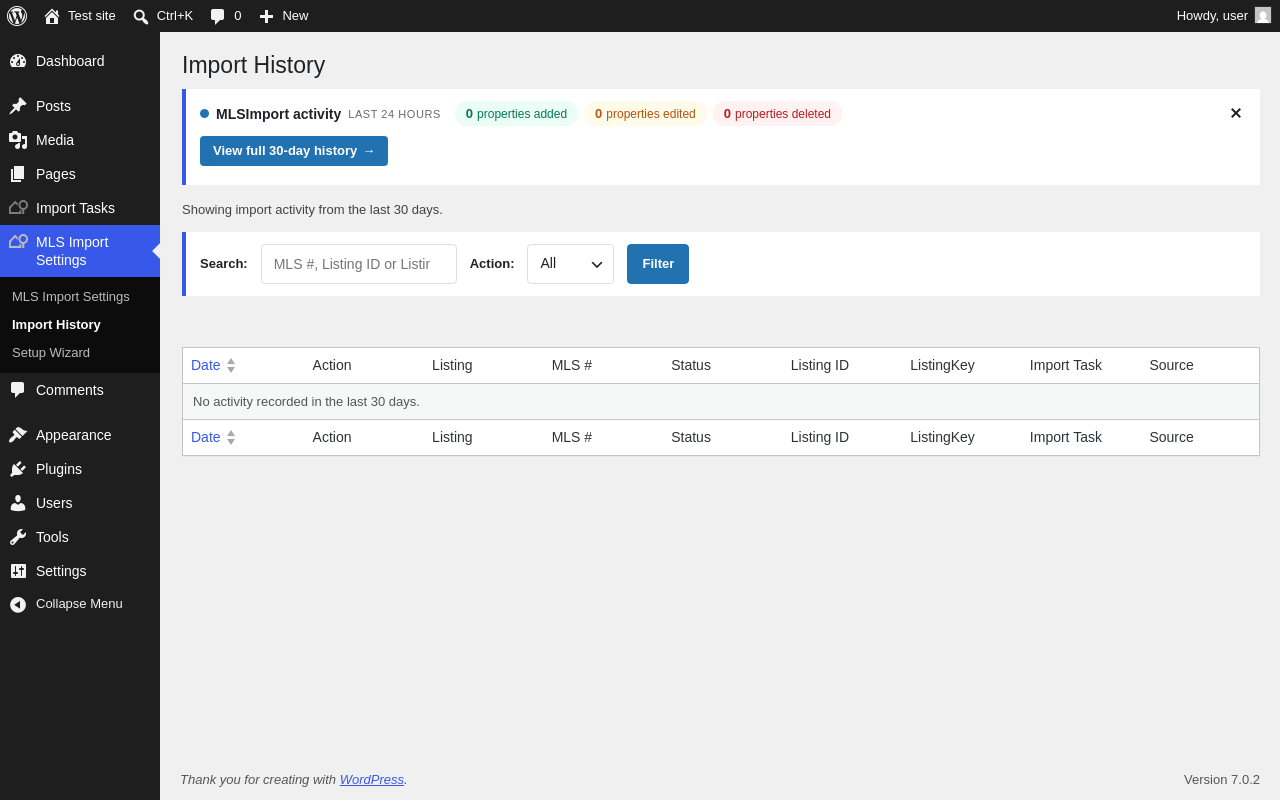Open the comments bubble icon in admin bar

217,16
